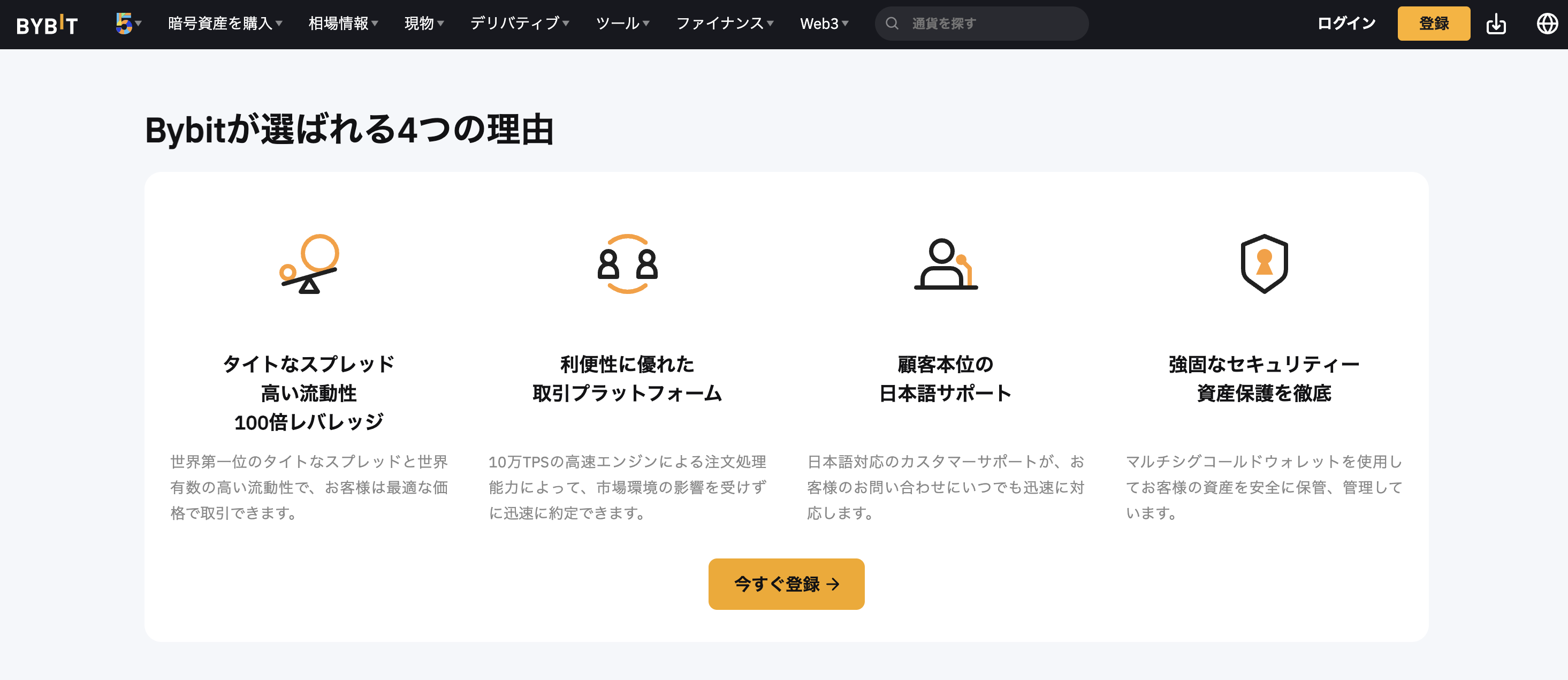This screenshot has width=1568, height=680.
Task: Click the 100倍レバレッジ heading text
Action: point(309,422)
